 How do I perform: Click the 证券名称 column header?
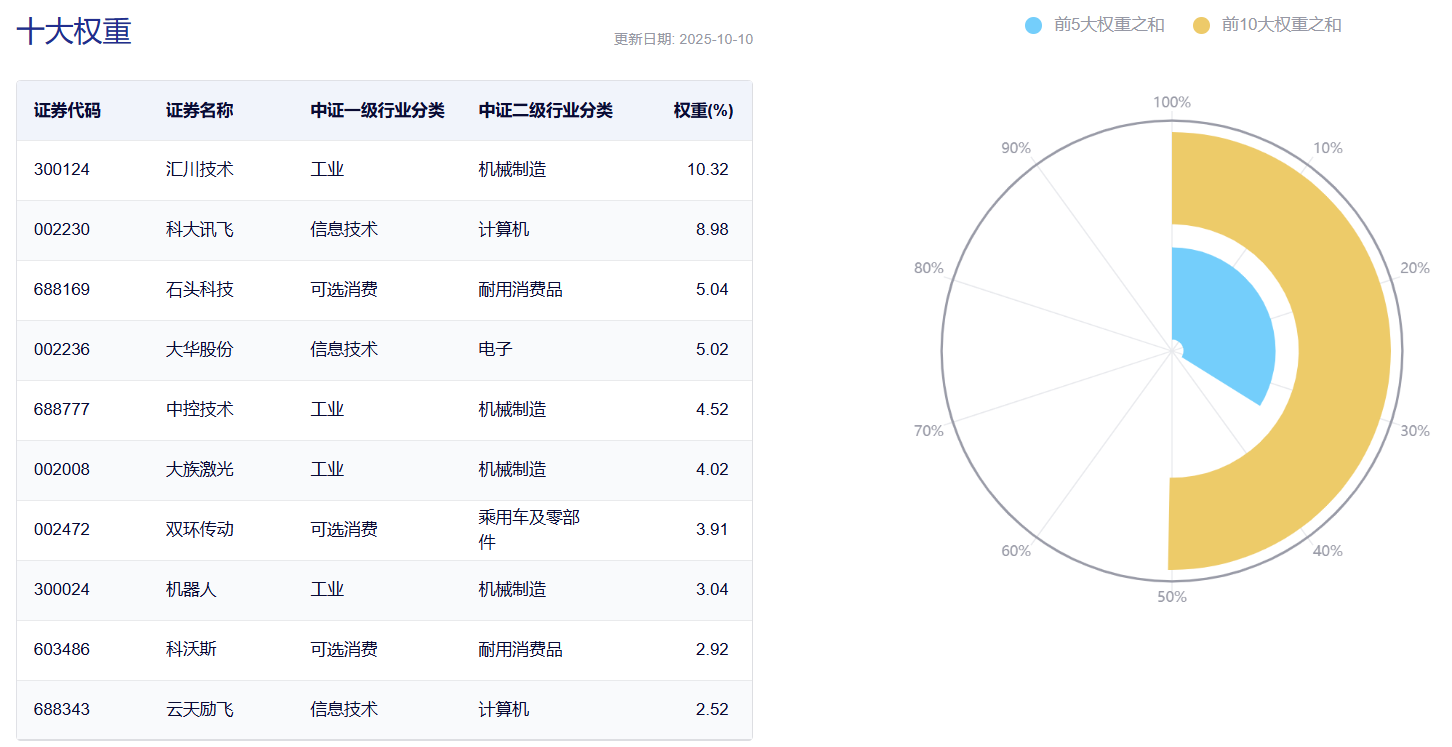[199, 111]
